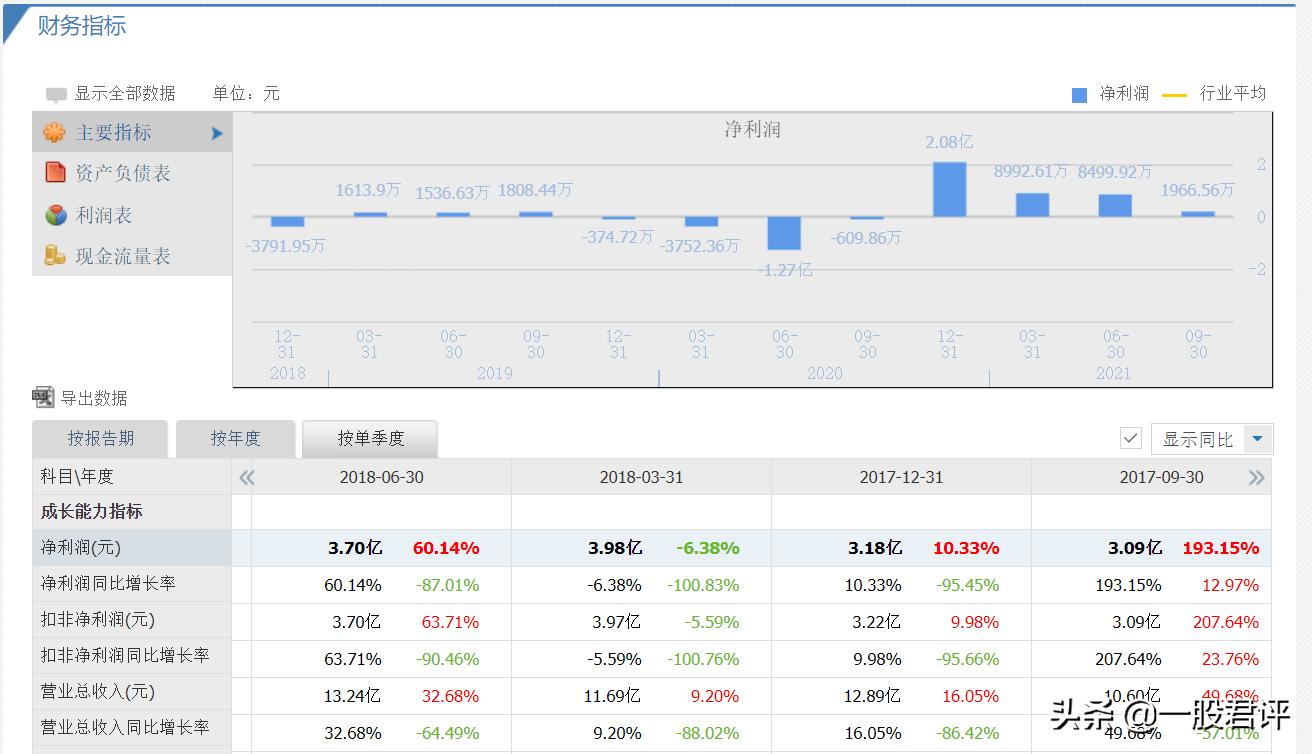Click 显示全部数据 link
Image resolution: width=1312 pixels, height=754 pixels.
[125, 94]
